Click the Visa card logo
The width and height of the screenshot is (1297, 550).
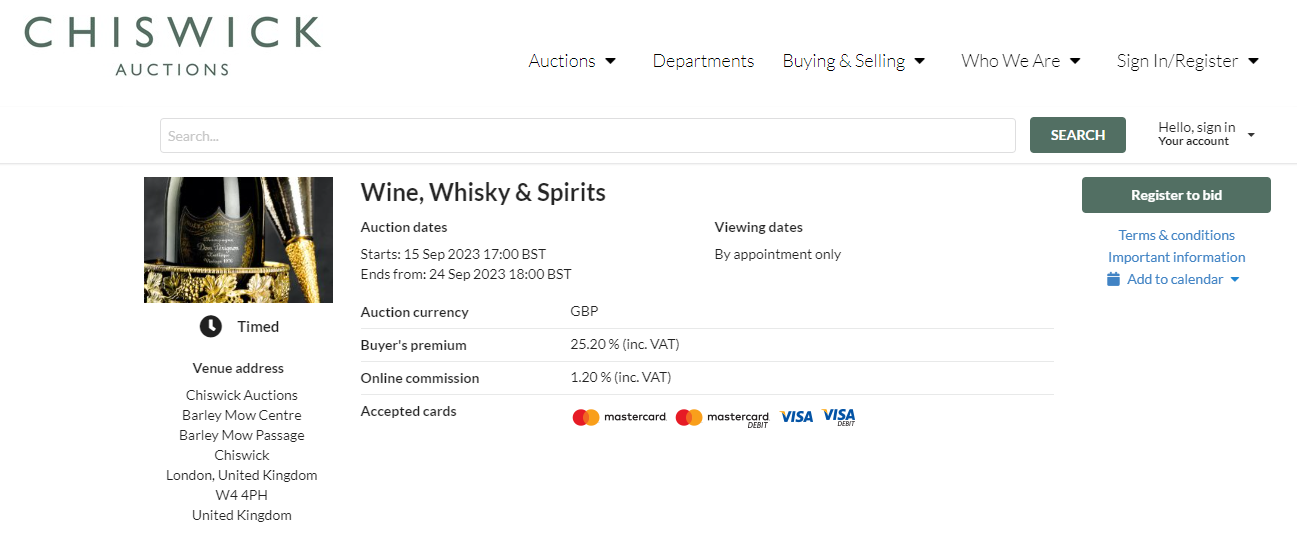[797, 417]
